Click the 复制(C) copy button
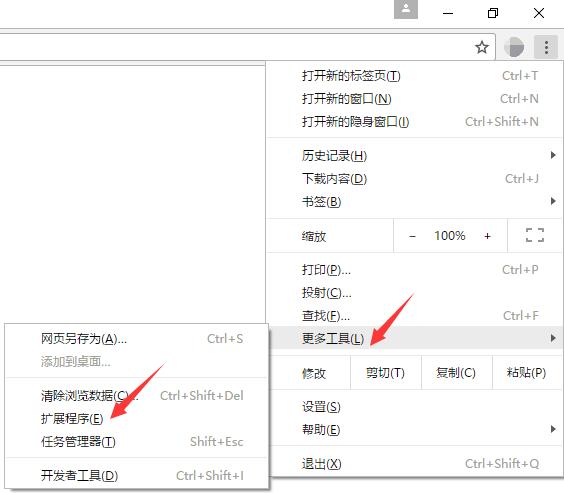Image resolution: width=564 pixels, height=493 pixels. pyautogui.click(x=456, y=373)
